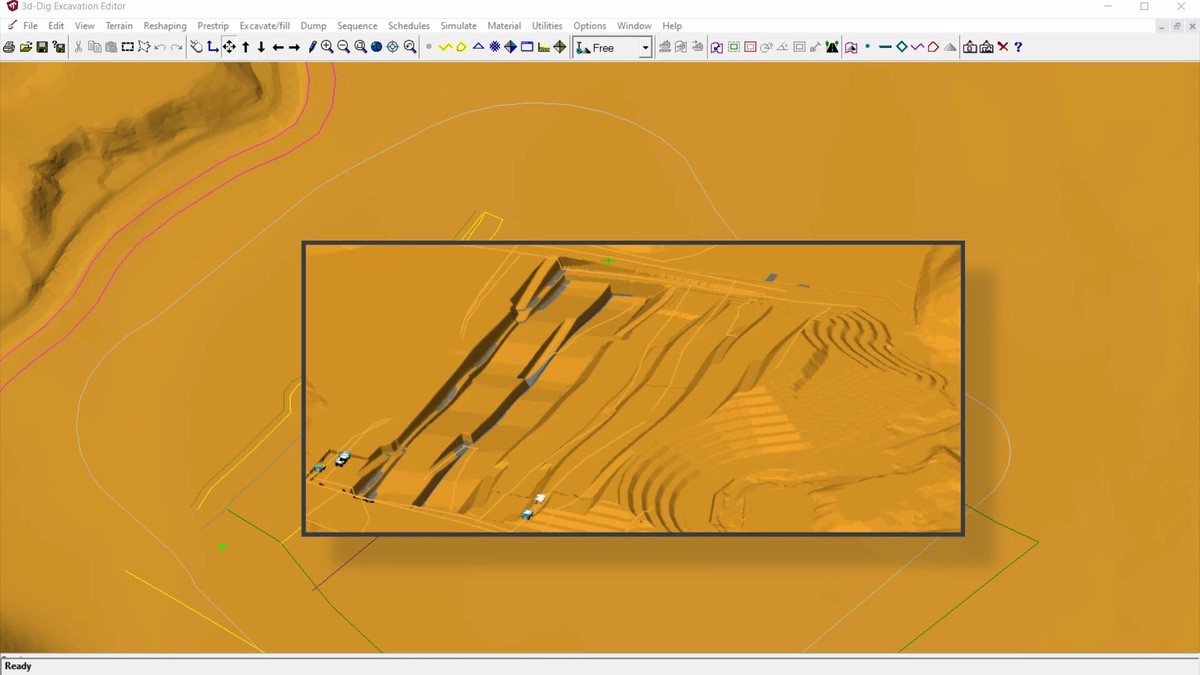
Task: Open the Free mode dropdown arrow
Action: coord(646,48)
